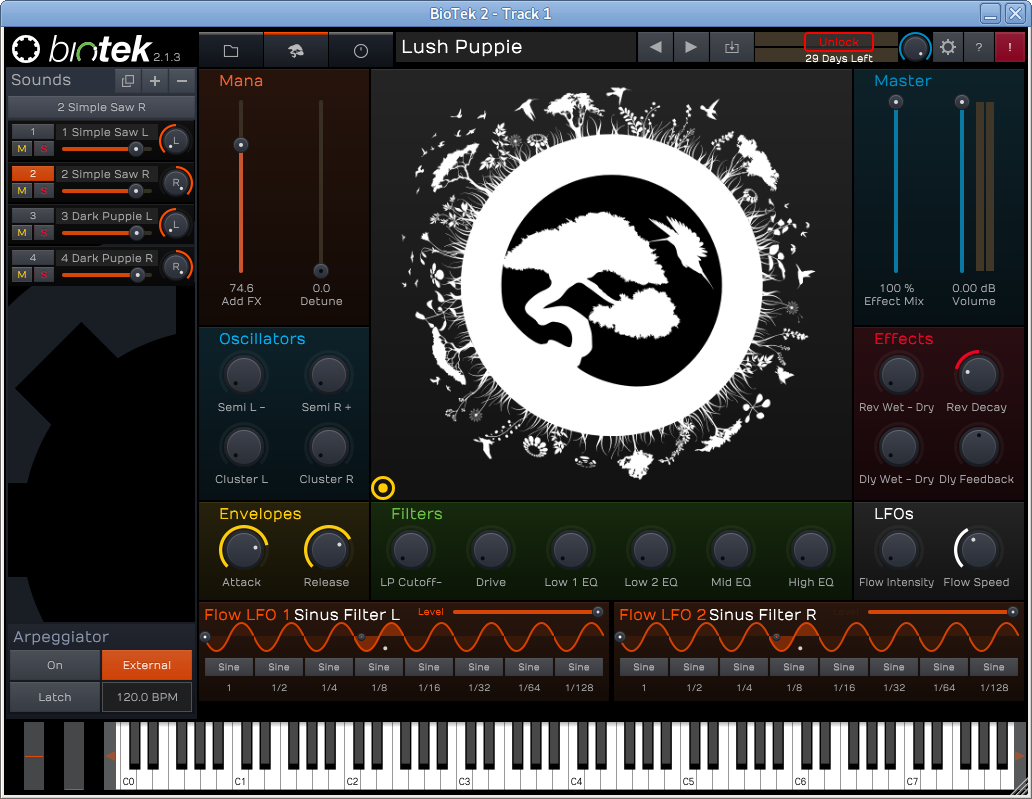This screenshot has width=1032, height=799.
Task: Click the Rev Decay knob
Action: coord(977,375)
